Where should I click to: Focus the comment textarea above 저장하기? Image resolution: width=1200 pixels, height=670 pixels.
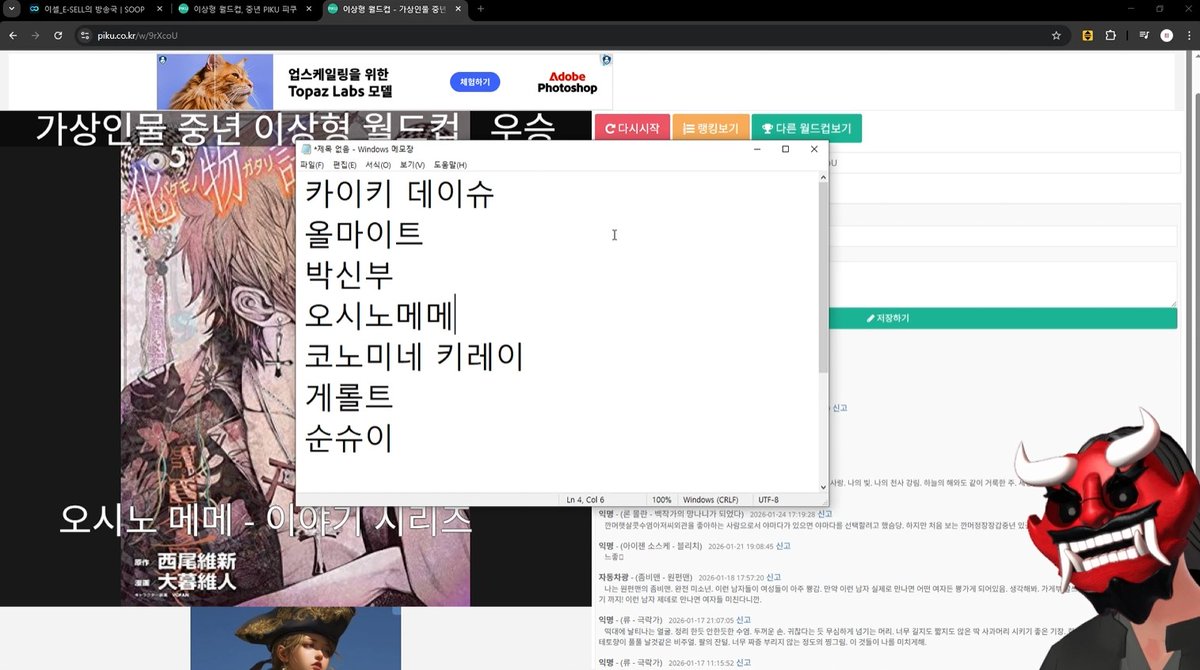tap(1003, 284)
